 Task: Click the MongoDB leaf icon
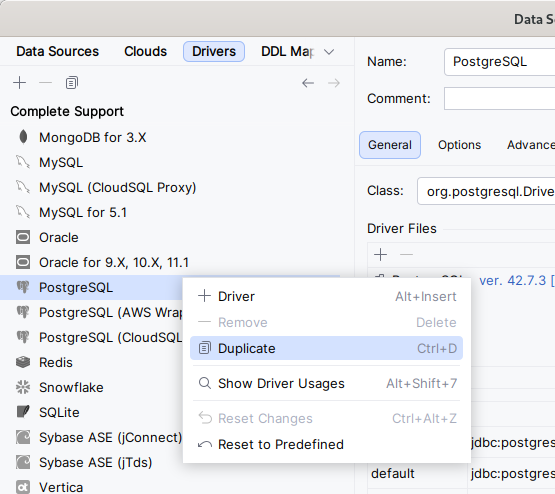23,137
